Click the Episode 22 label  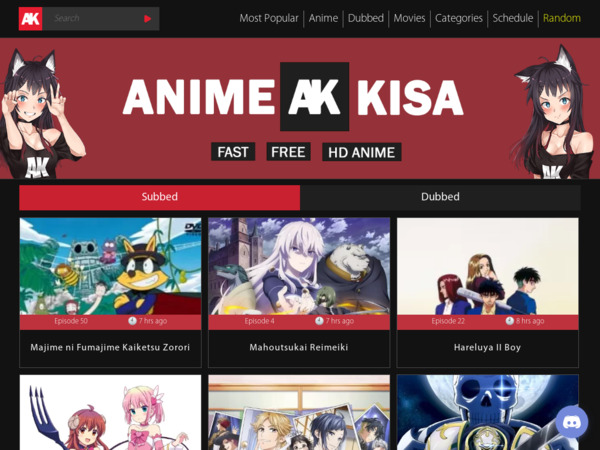click(x=448, y=321)
